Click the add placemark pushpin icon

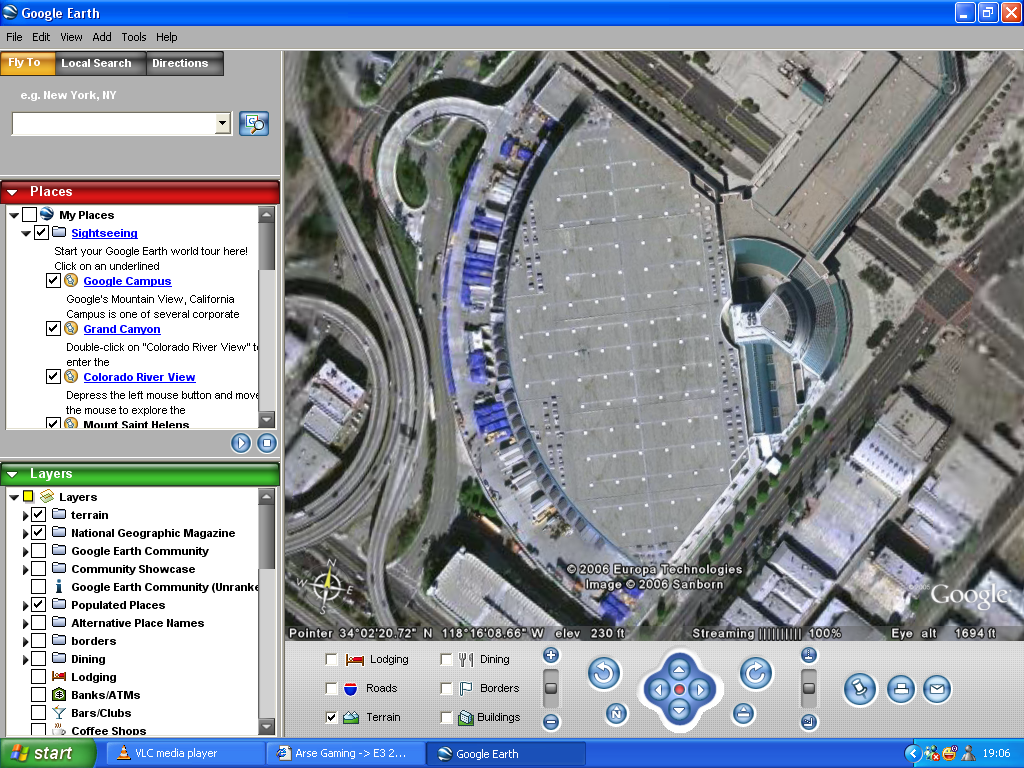pyautogui.click(x=860, y=688)
